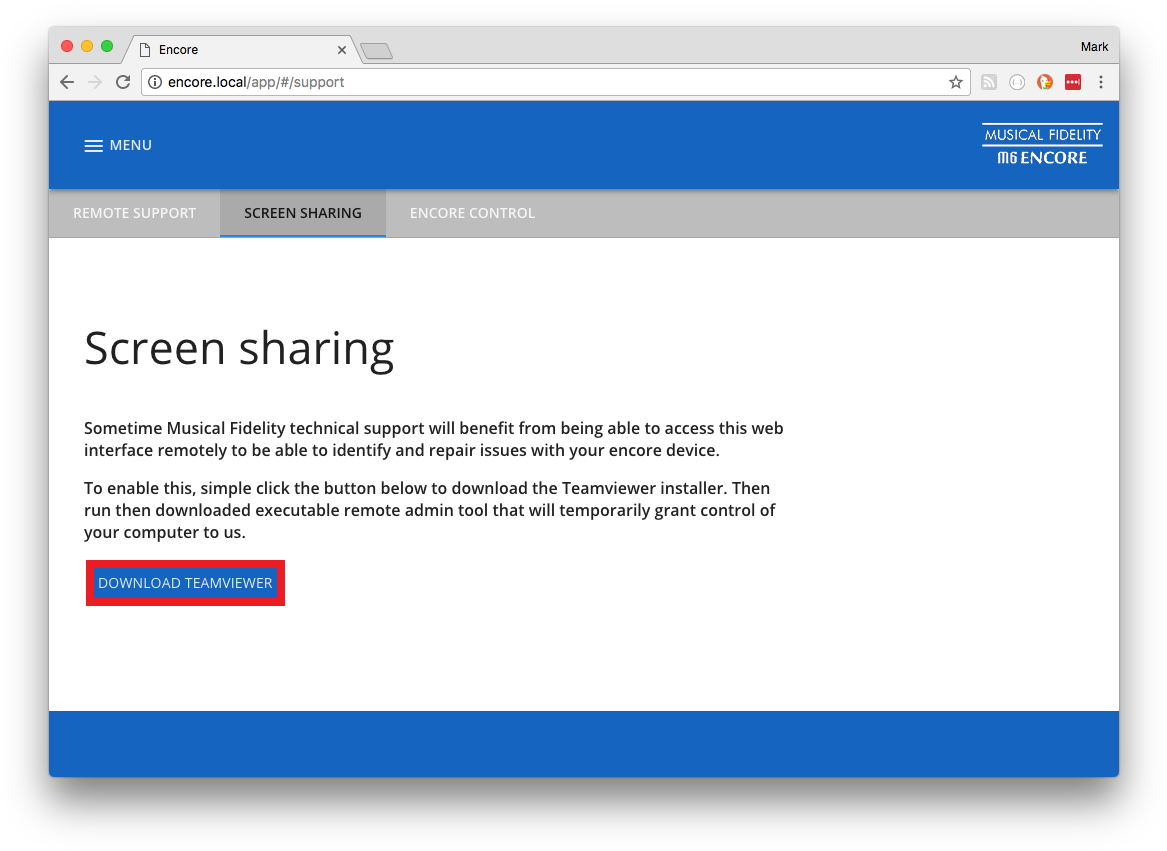Click the red LastPass extension icon

pyautogui.click(x=1072, y=83)
